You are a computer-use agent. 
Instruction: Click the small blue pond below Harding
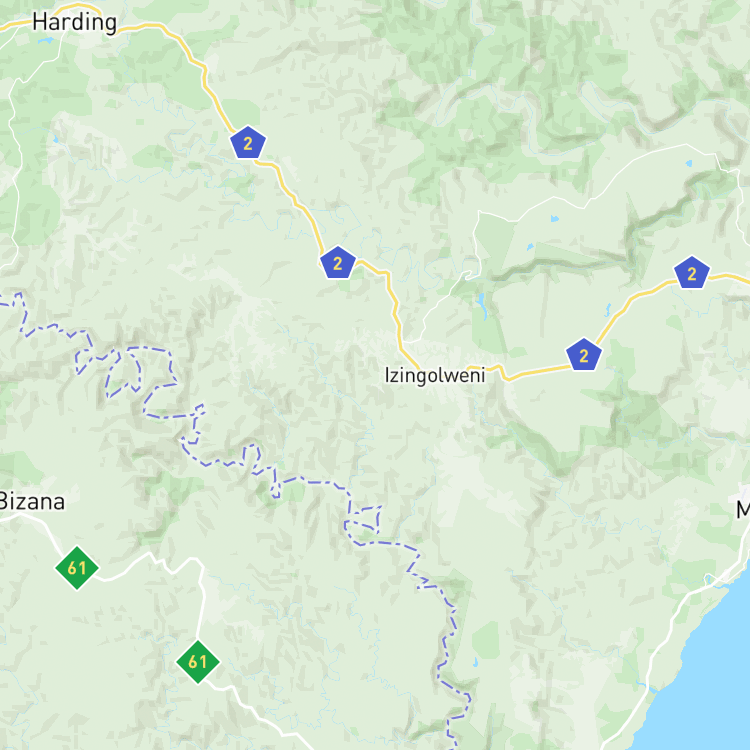coord(46,41)
